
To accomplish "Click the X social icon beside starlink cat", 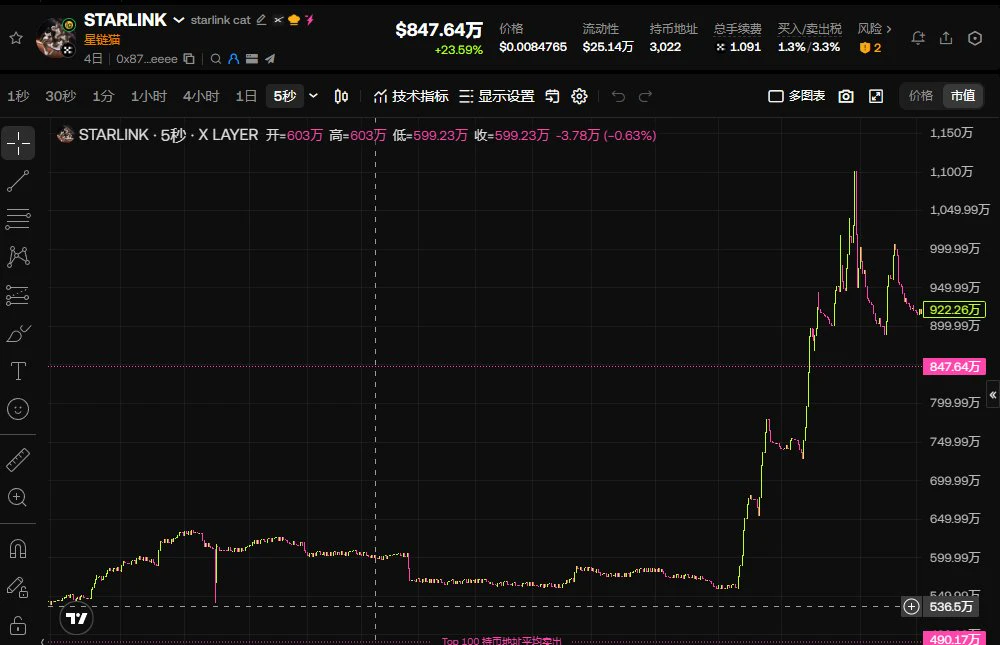I will [x=278, y=20].
